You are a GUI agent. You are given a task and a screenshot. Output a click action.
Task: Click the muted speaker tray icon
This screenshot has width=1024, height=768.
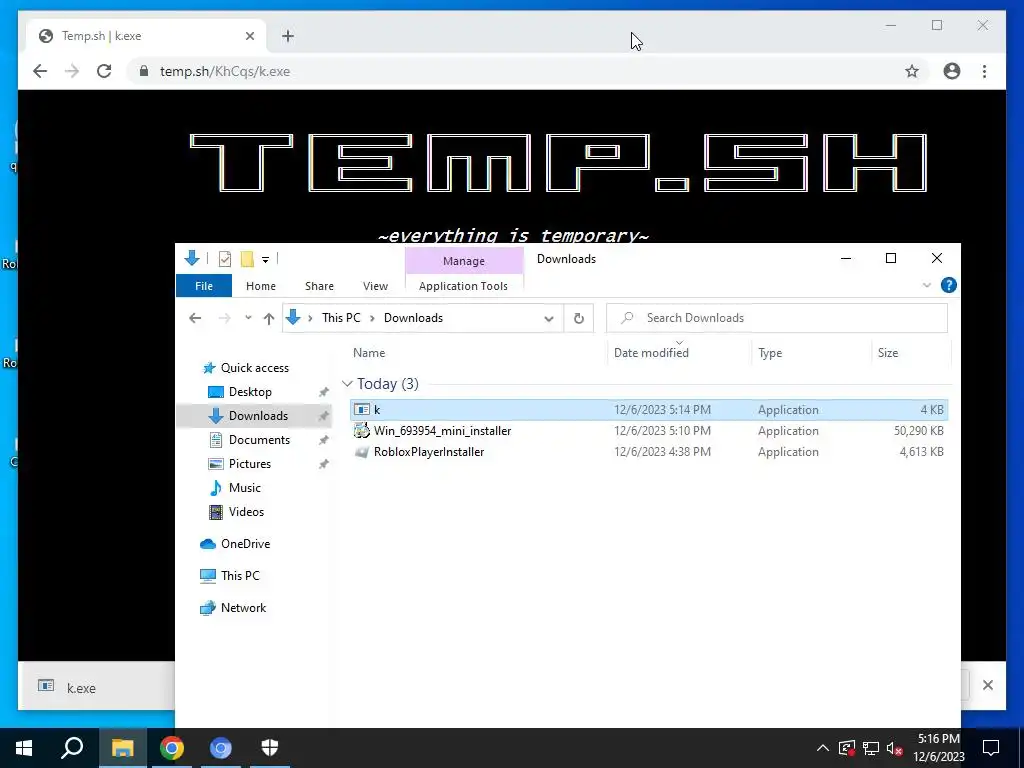(x=895, y=748)
